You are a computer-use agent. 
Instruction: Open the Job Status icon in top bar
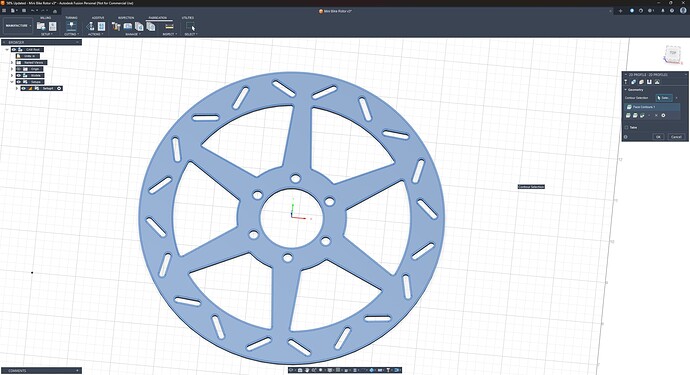click(x=650, y=11)
